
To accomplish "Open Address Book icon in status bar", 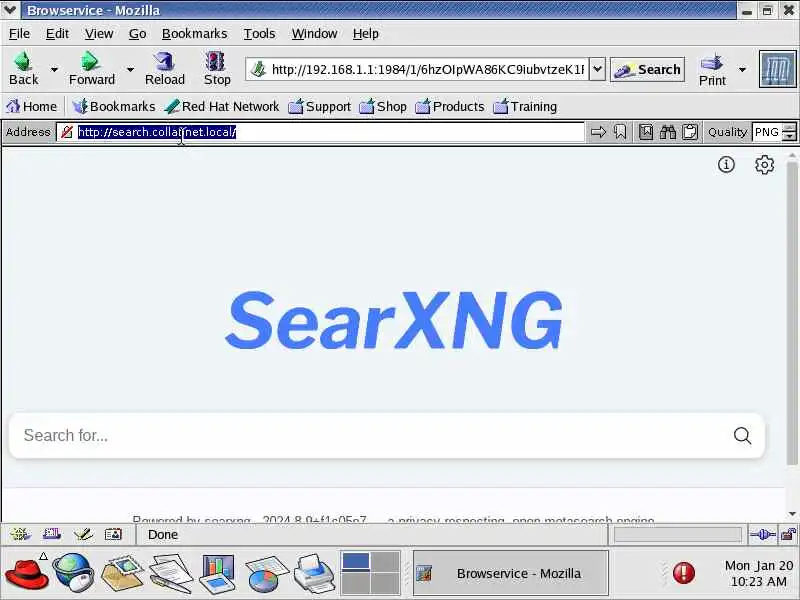I will point(113,534).
